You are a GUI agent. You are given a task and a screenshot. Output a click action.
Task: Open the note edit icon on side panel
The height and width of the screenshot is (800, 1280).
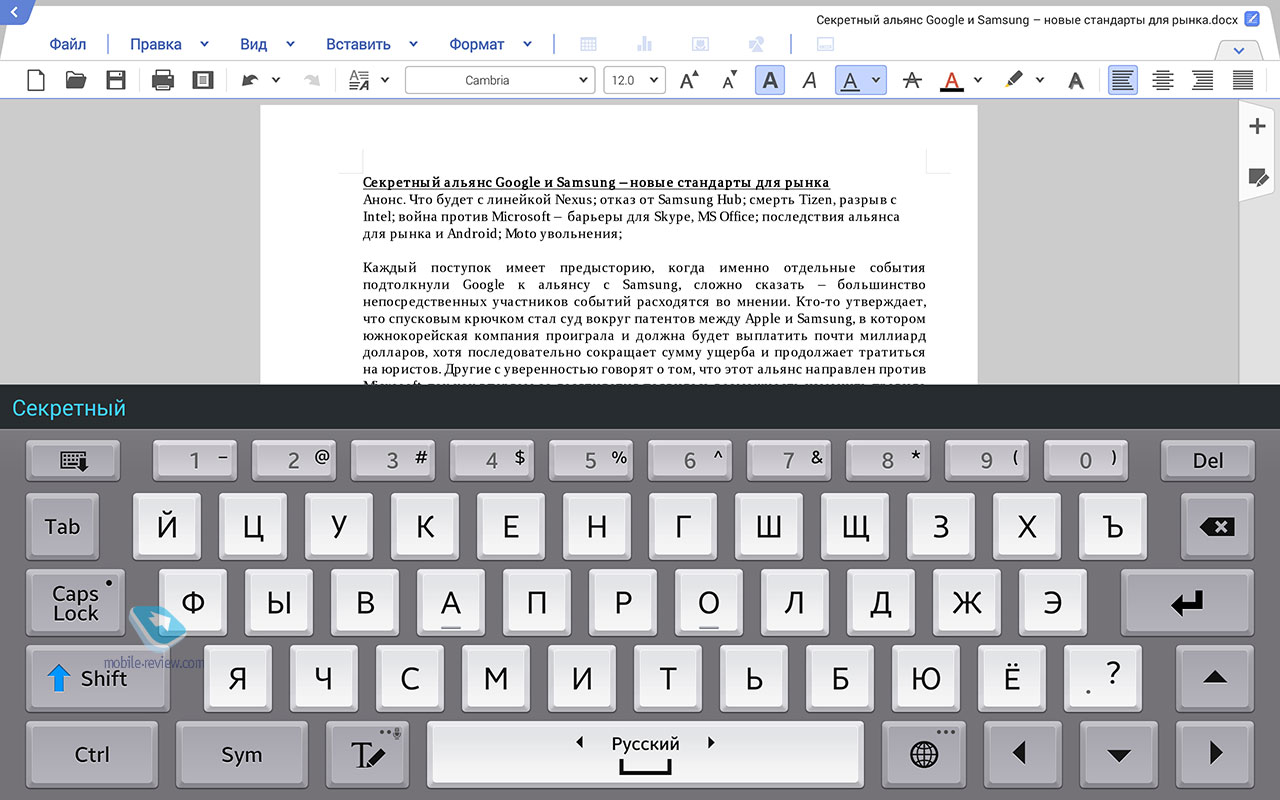click(1258, 178)
